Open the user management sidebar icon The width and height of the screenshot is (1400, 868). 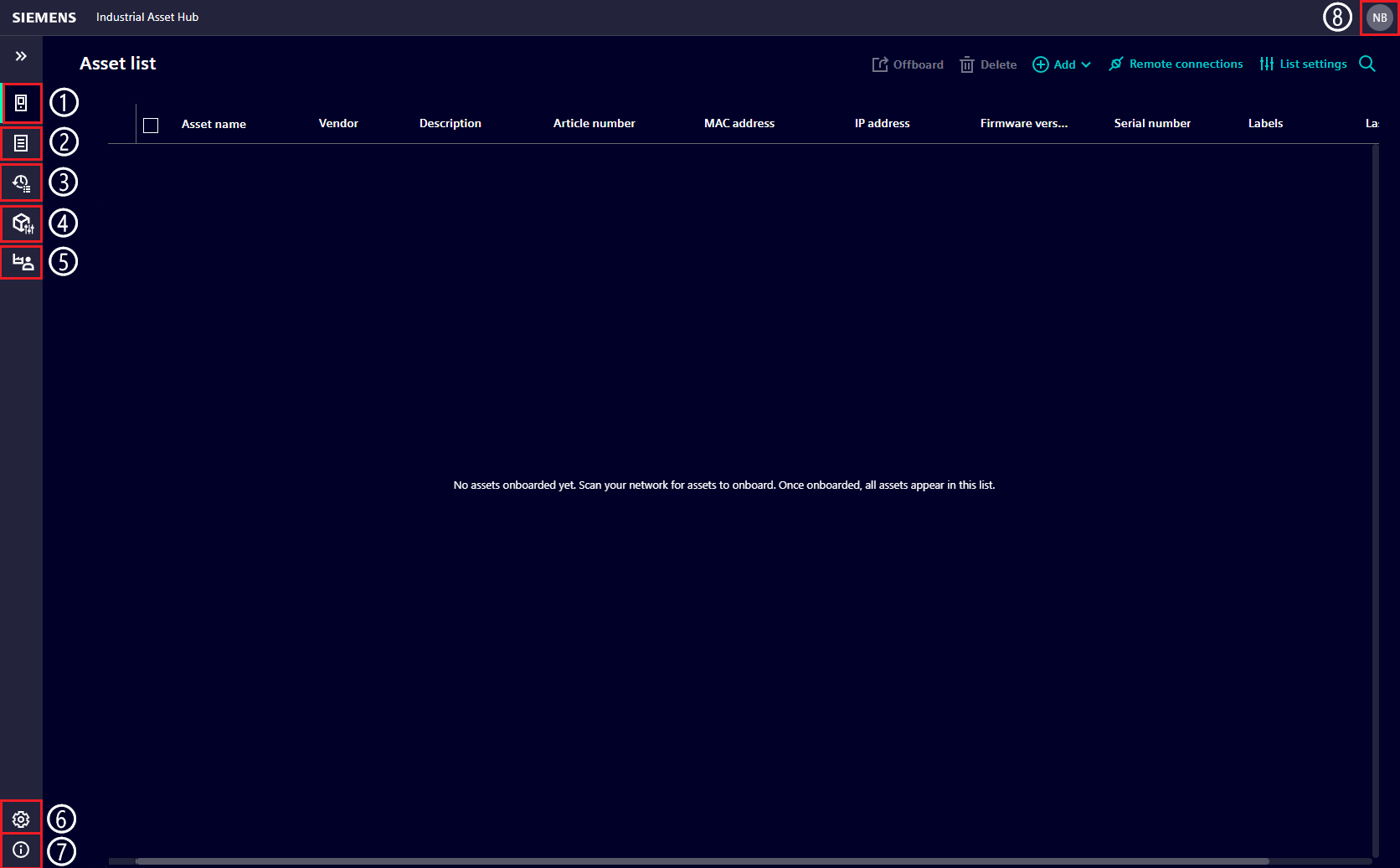click(22, 262)
